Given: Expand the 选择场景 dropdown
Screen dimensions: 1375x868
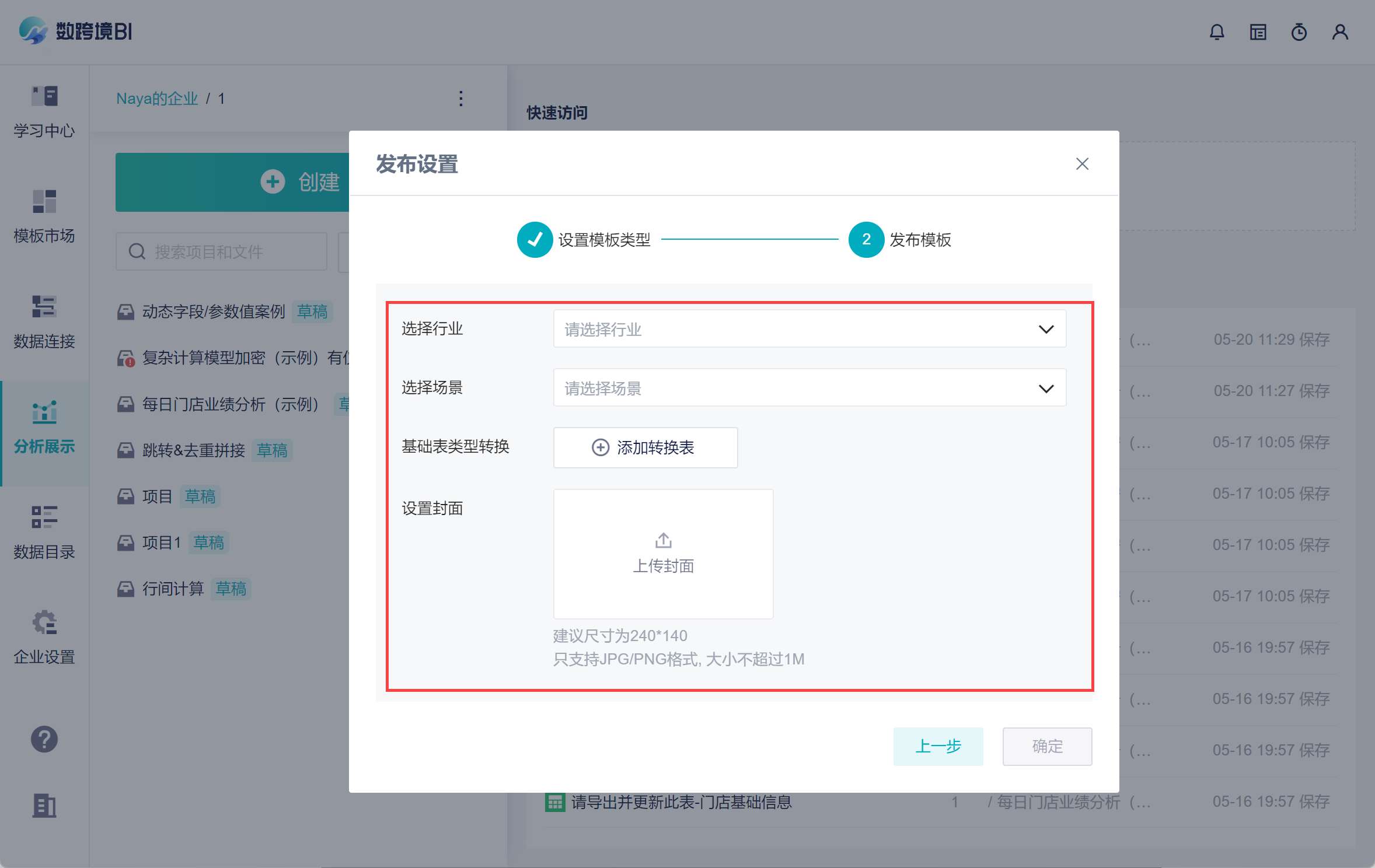Looking at the screenshot, I should click(809, 388).
